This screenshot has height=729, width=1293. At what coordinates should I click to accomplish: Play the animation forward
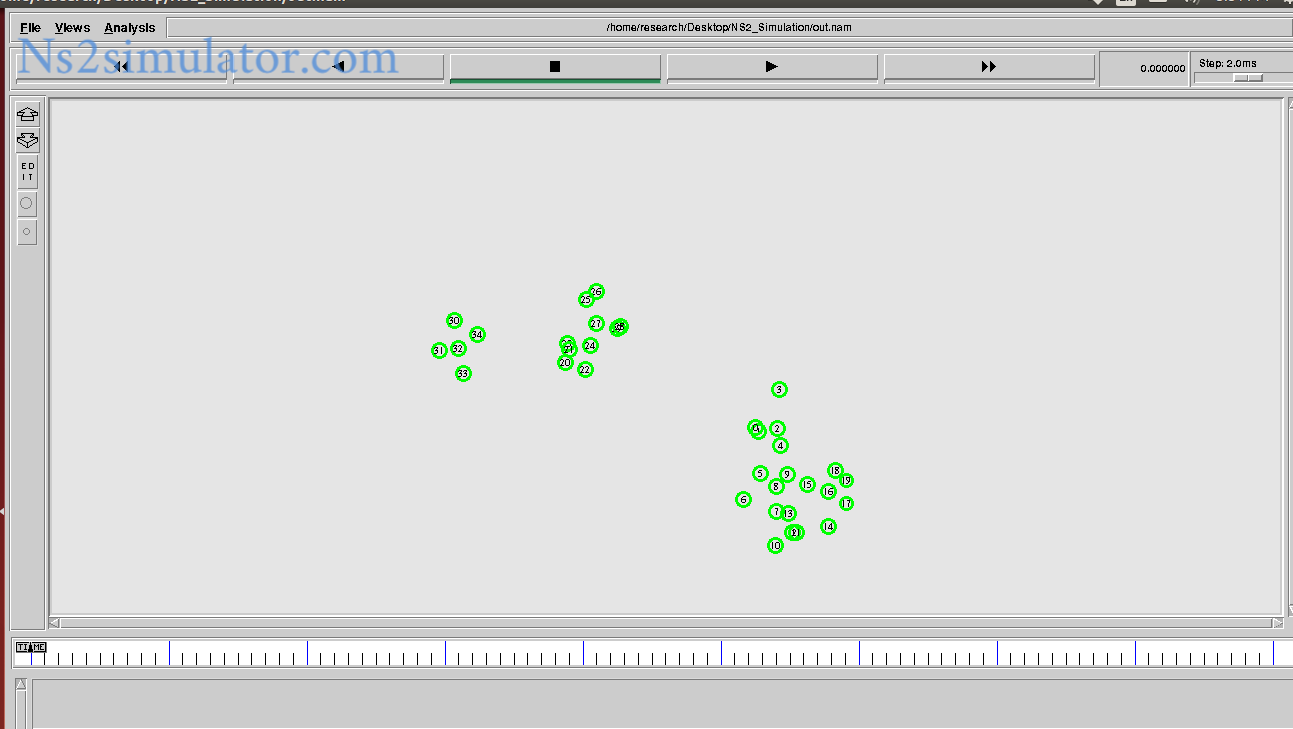point(771,67)
